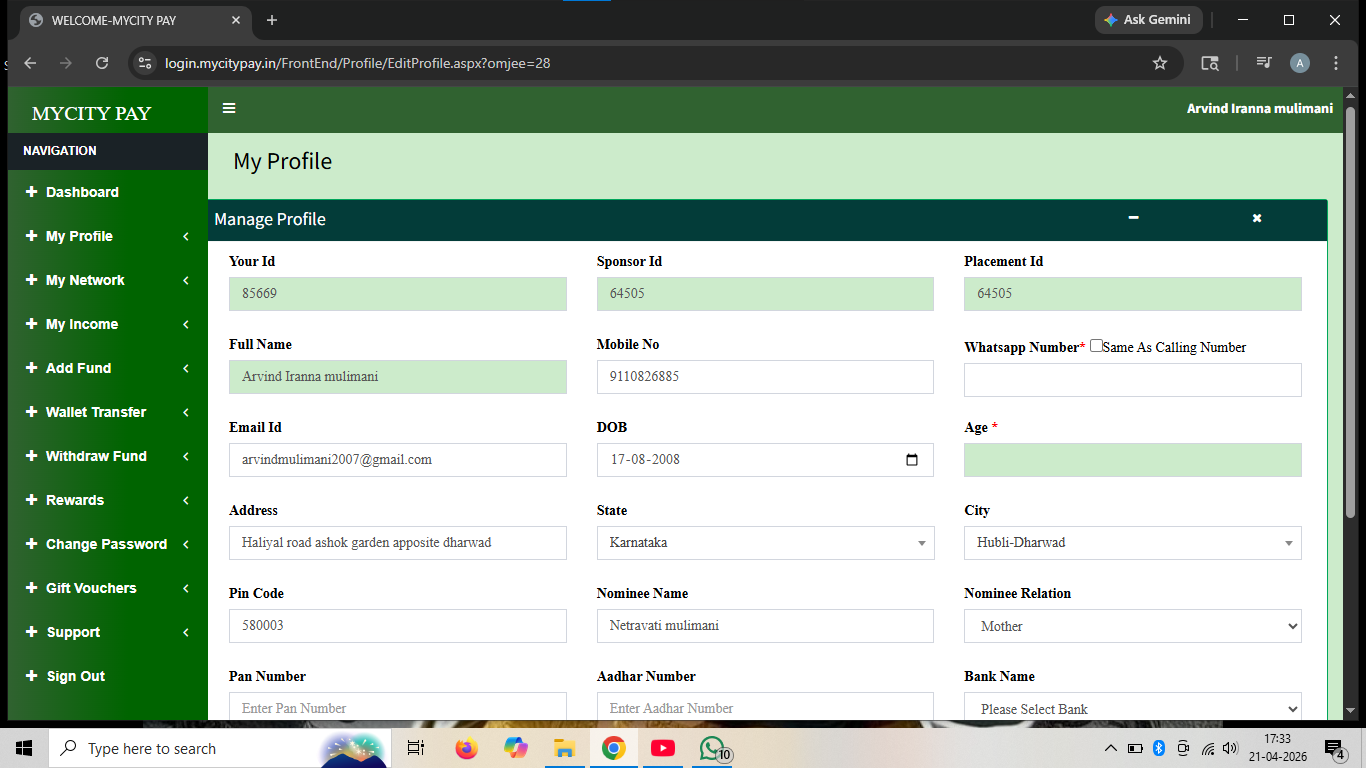Expand the Withdraw Fund menu item
The height and width of the screenshot is (768, 1366).
(108, 456)
